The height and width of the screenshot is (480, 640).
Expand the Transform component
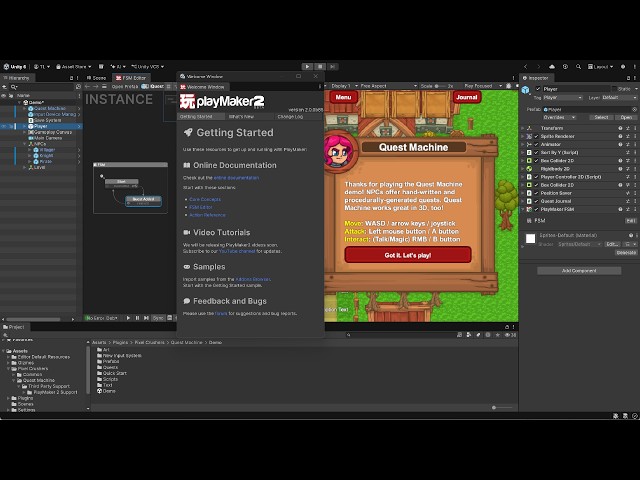(523, 128)
